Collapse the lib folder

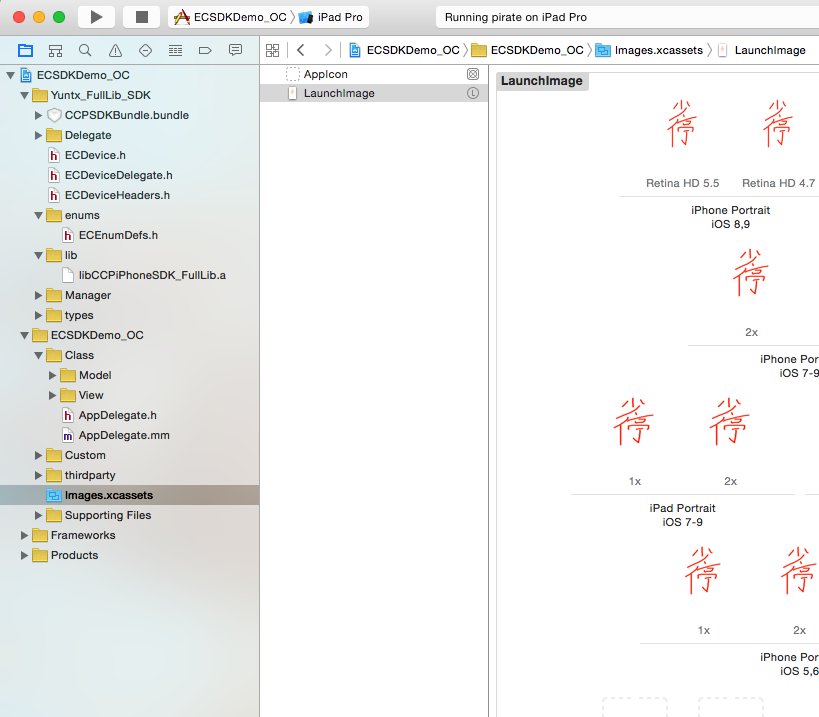coord(38,255)
